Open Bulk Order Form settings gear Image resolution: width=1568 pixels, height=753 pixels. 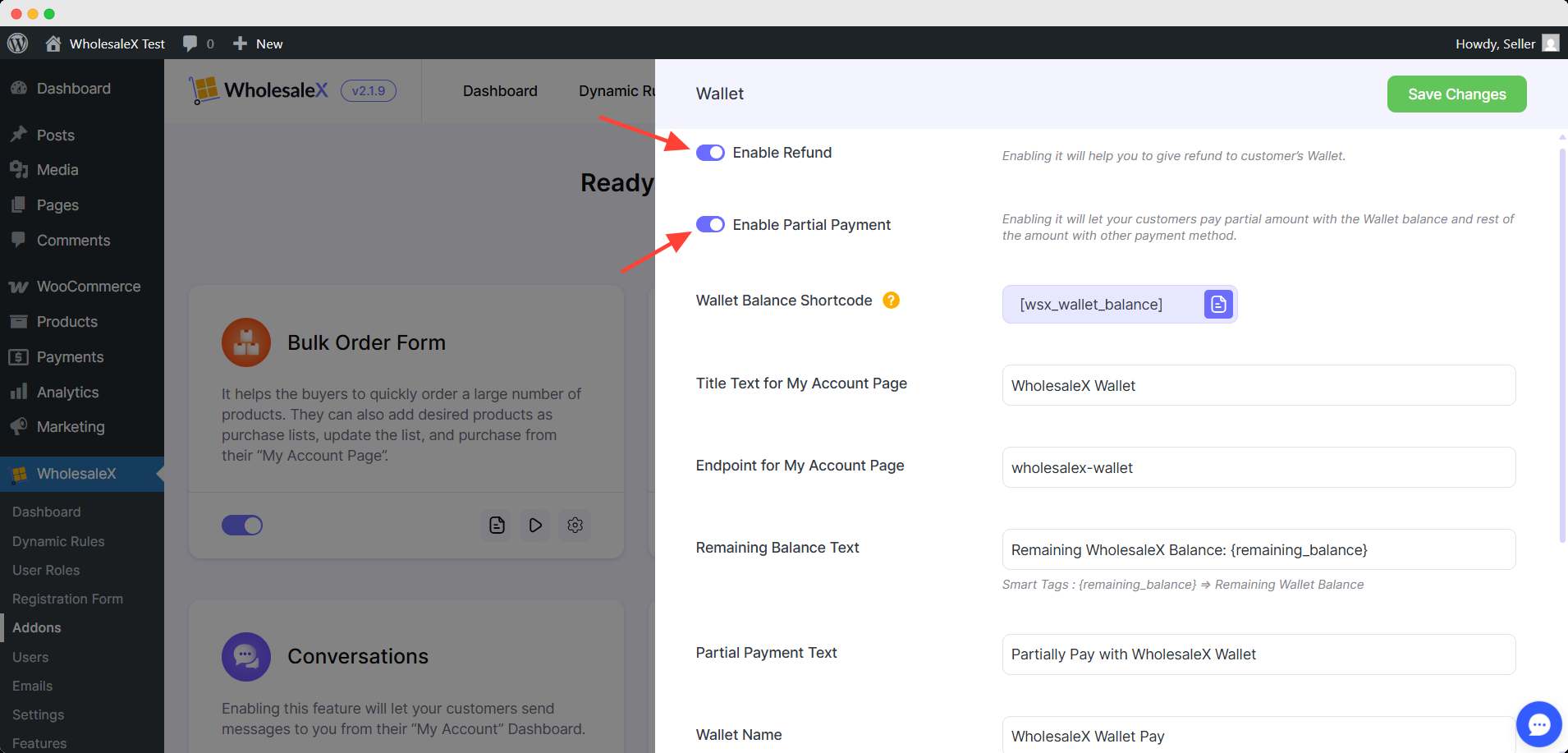[575, 525]
